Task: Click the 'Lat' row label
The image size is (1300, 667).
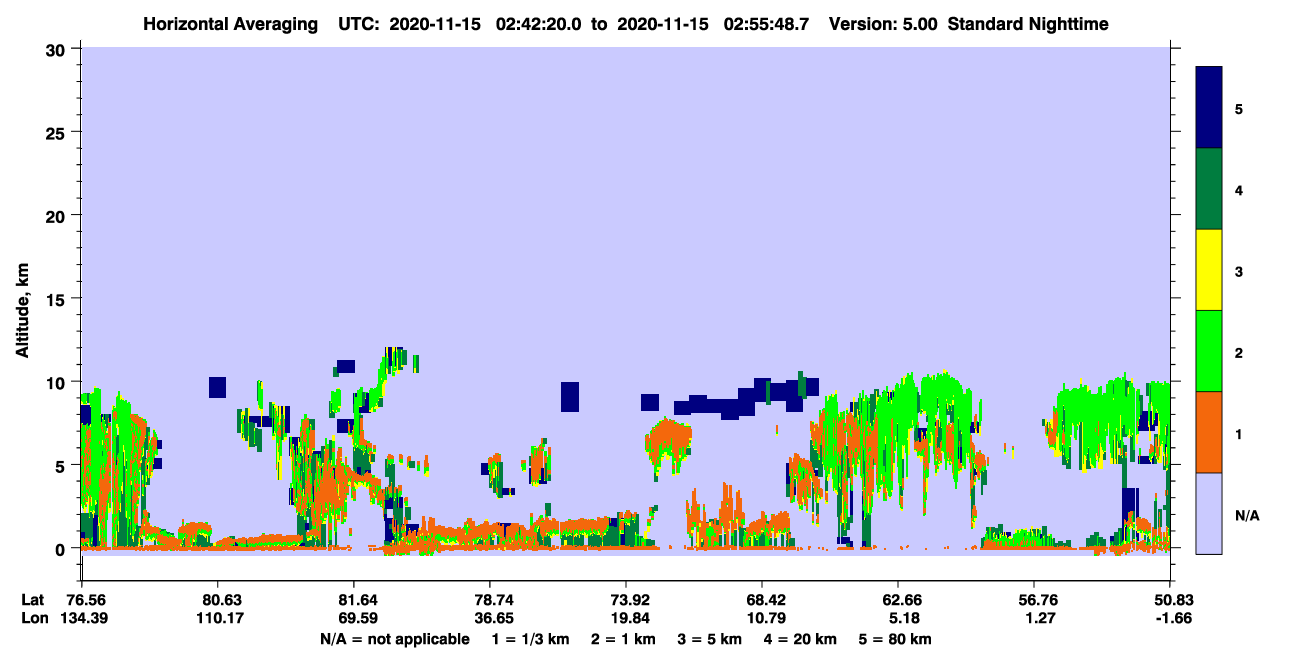Action: tap(33, 600)
